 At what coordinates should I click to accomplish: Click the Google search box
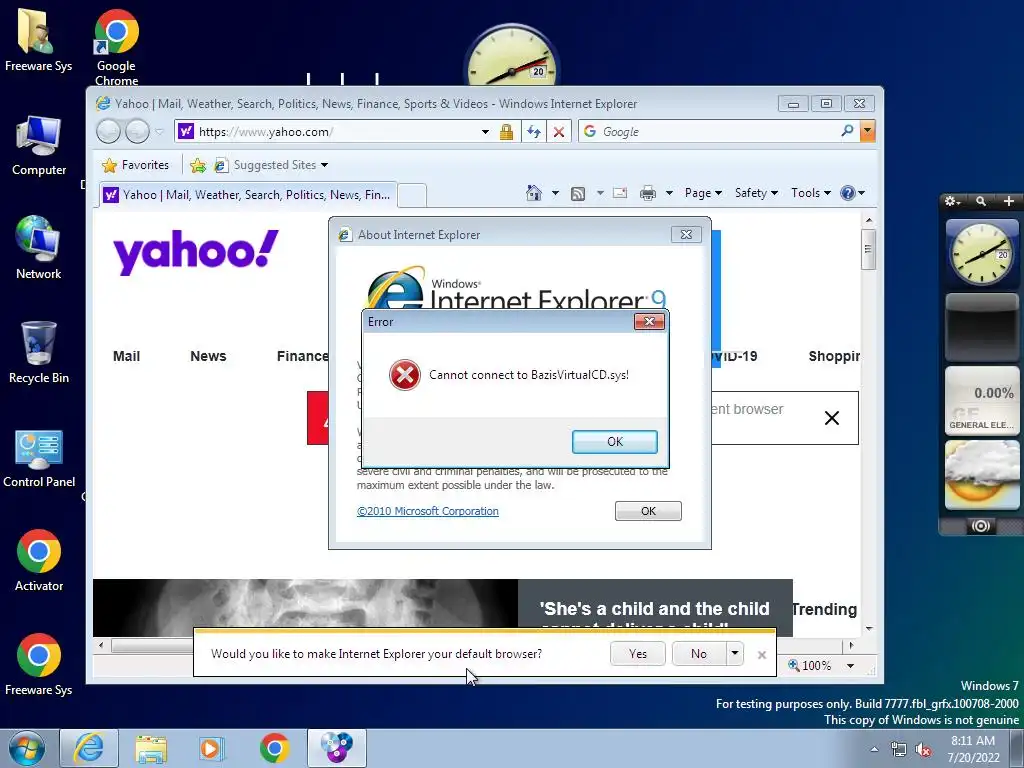(x=709, y=131)
